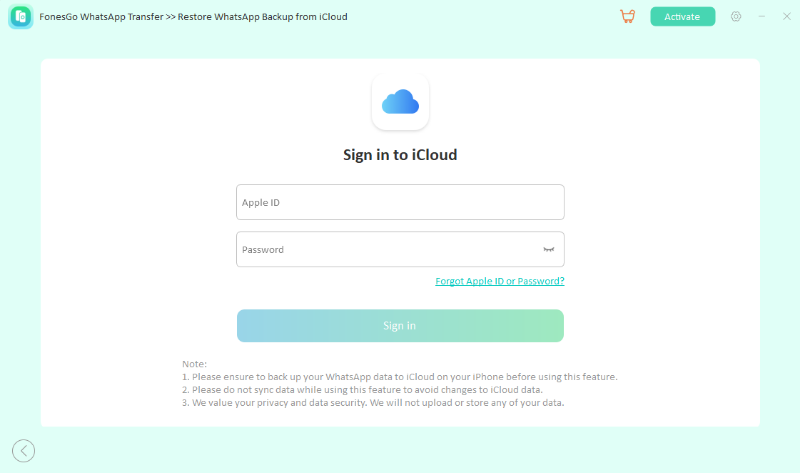Viewport: 800px width, 473px height.
Task: Click the FonesGo app logo icon
Action: (20, 17)
